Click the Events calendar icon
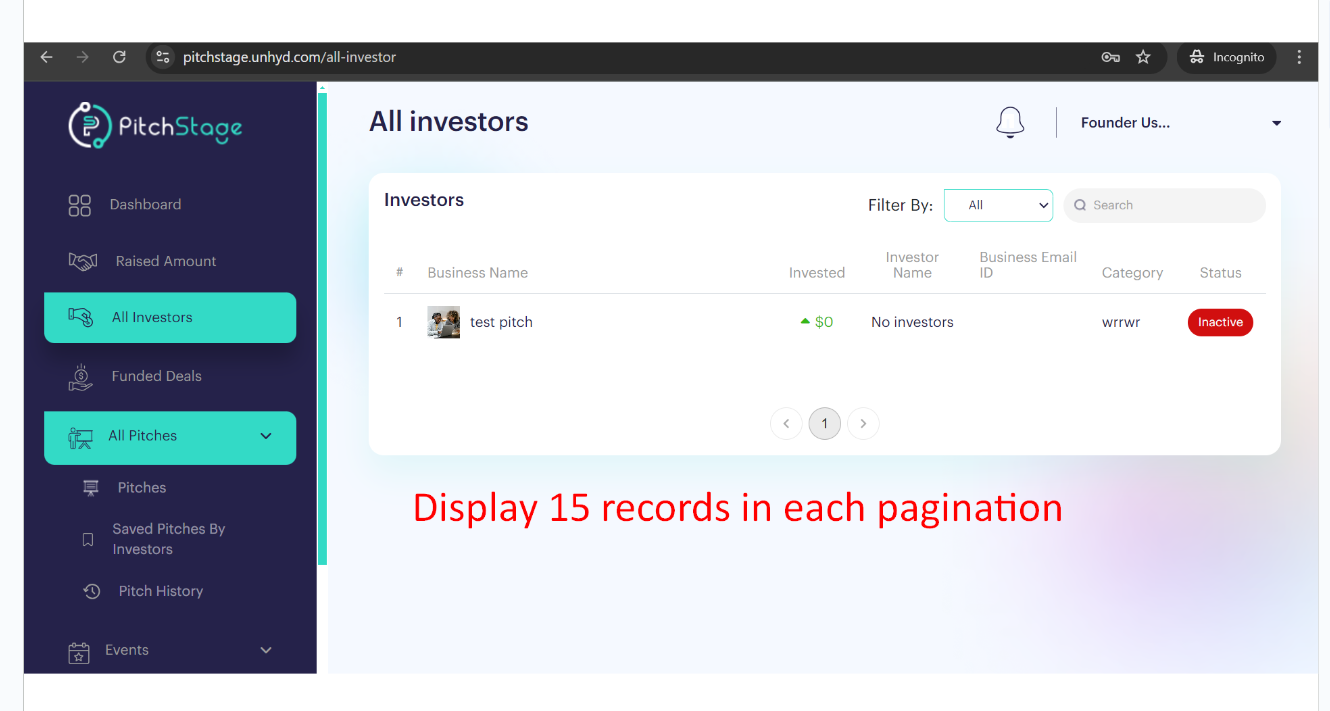1330x711 pixels. [78, 652]
